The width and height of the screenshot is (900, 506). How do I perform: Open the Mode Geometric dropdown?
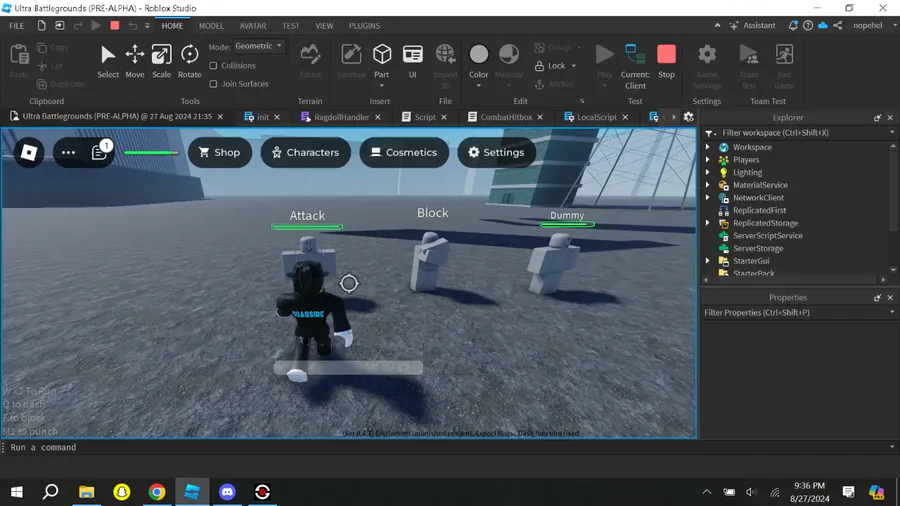259,46
